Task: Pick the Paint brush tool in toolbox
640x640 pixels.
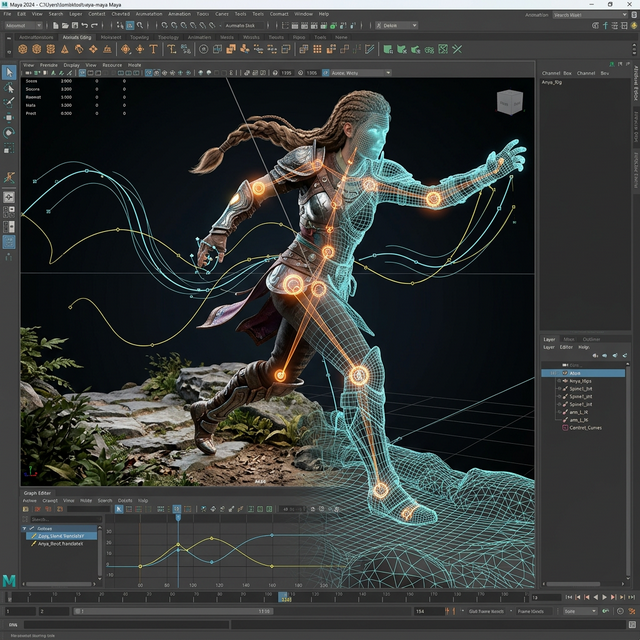Action: pyautogui.click(x=9, y=102)
